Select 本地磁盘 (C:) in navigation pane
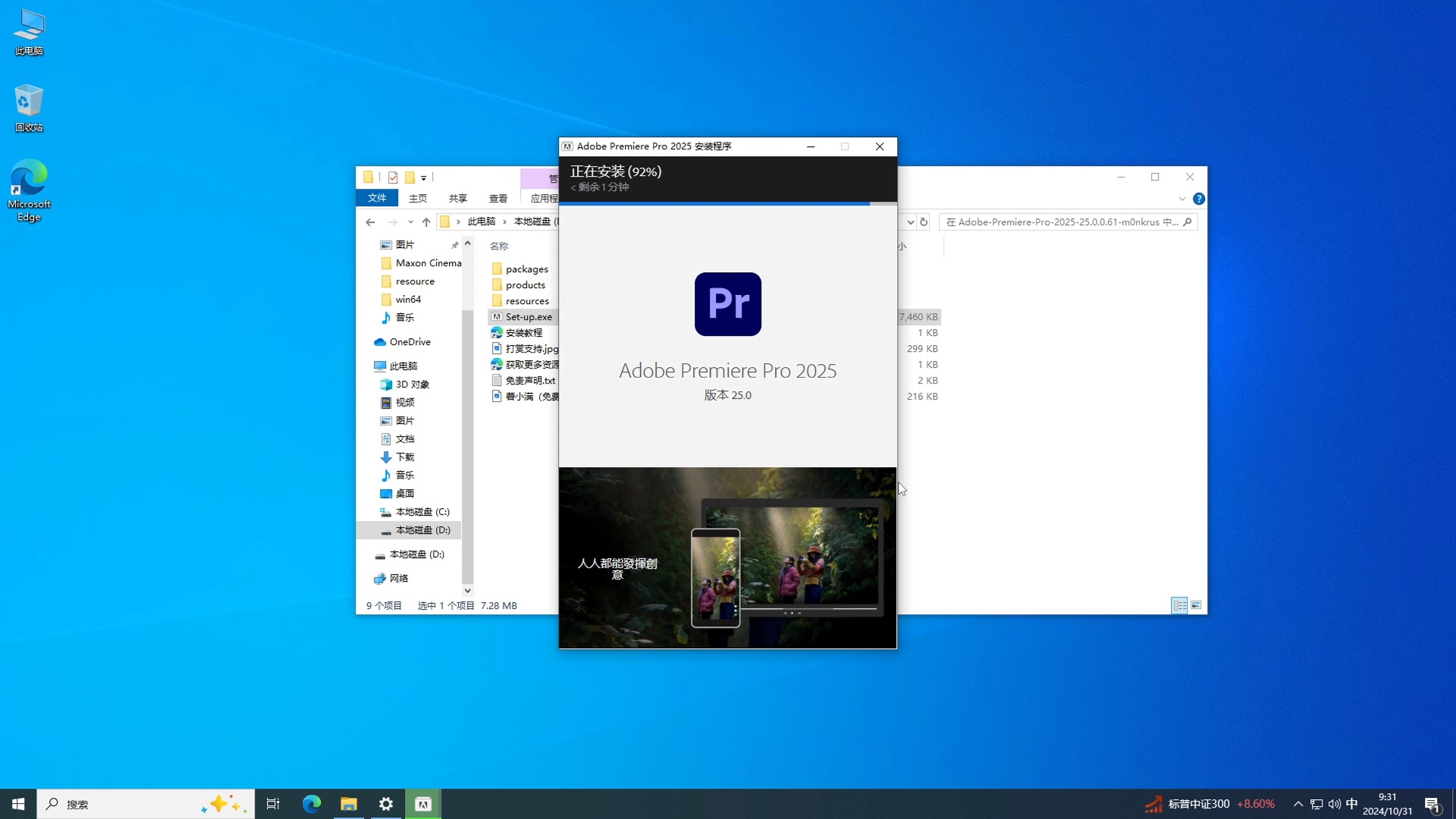Screen dimensions: 1456x819 coord(422,512)
